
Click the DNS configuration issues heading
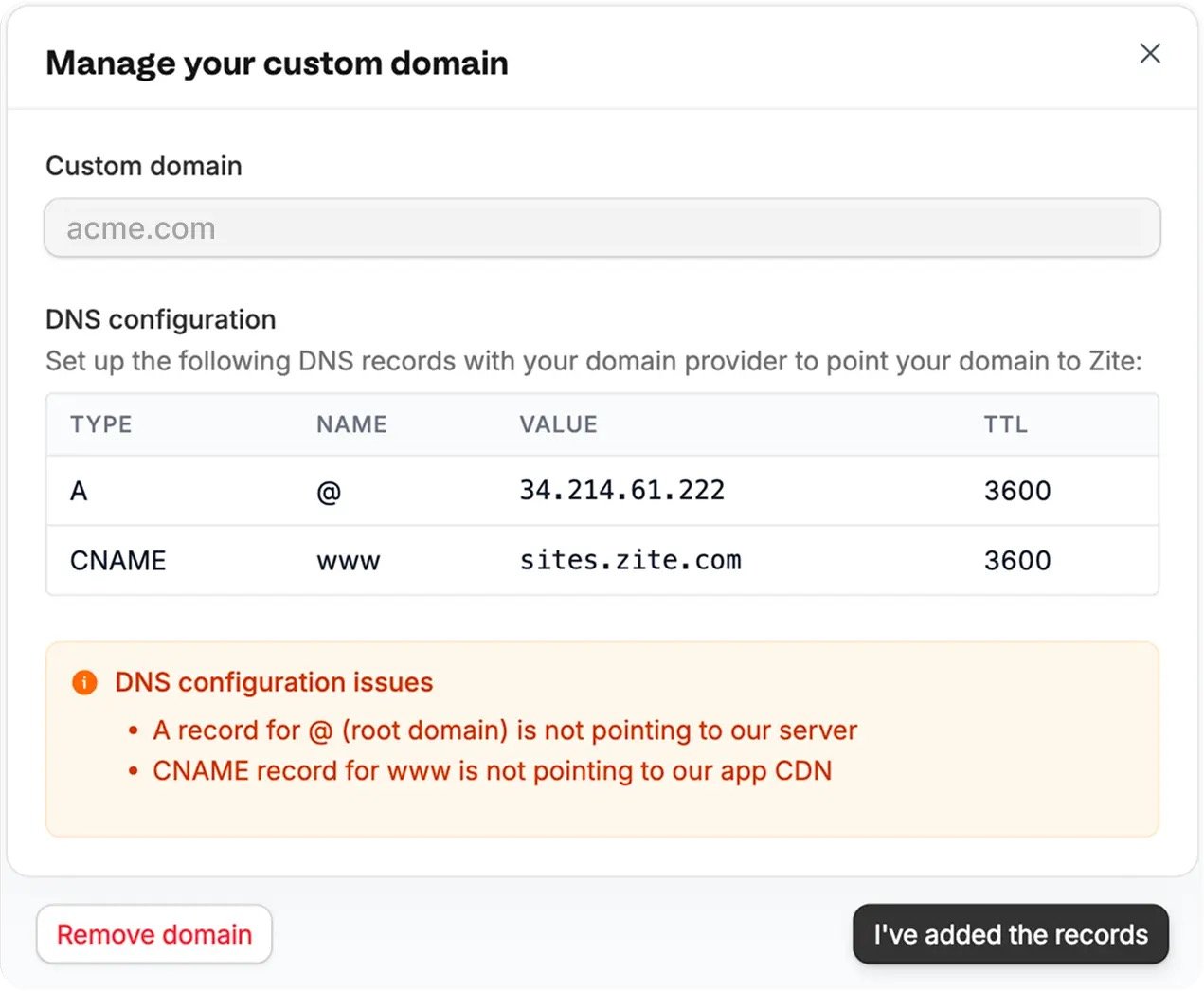point(274,682)
